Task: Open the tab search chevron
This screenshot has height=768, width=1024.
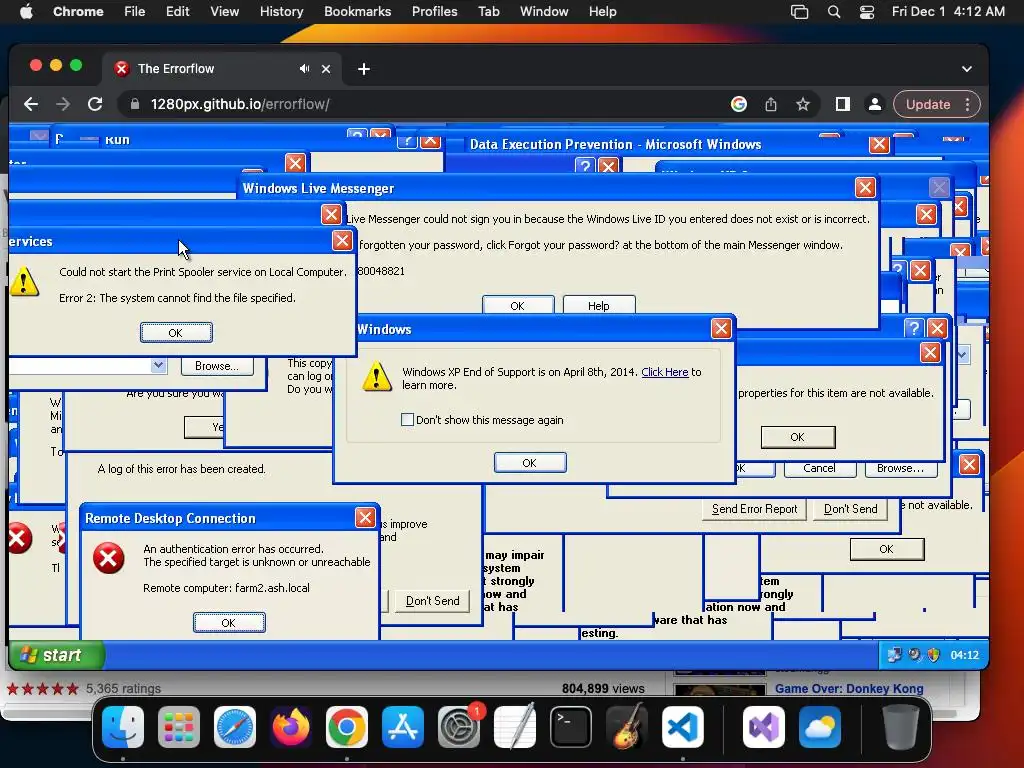Action: tap(967, 69)
